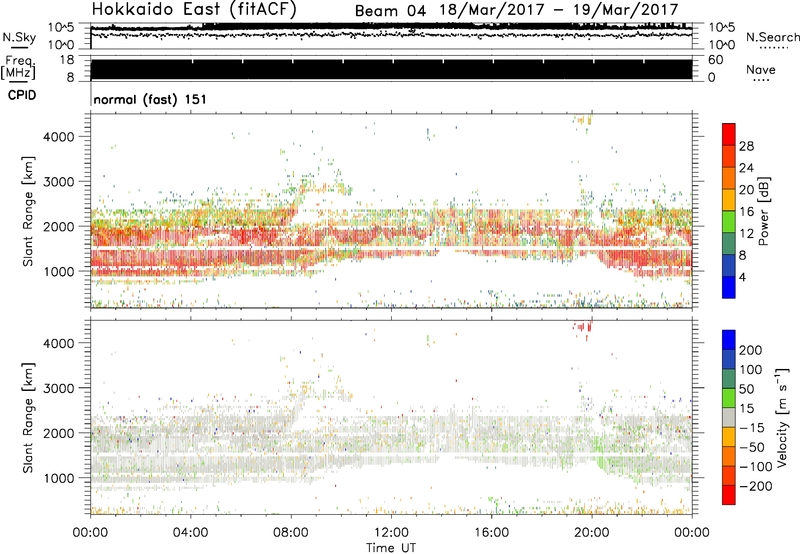Click the 'N.Search' legend label

click(x=772, y=37)
